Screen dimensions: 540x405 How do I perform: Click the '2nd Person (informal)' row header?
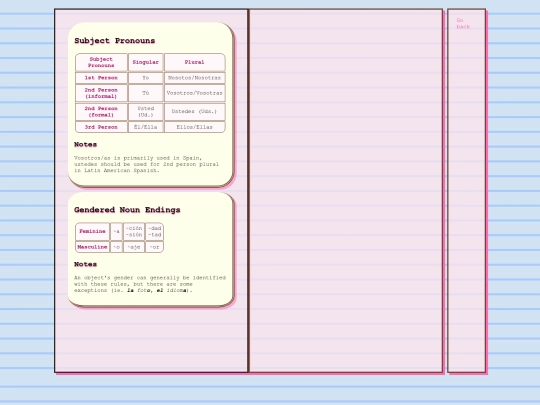101,93
